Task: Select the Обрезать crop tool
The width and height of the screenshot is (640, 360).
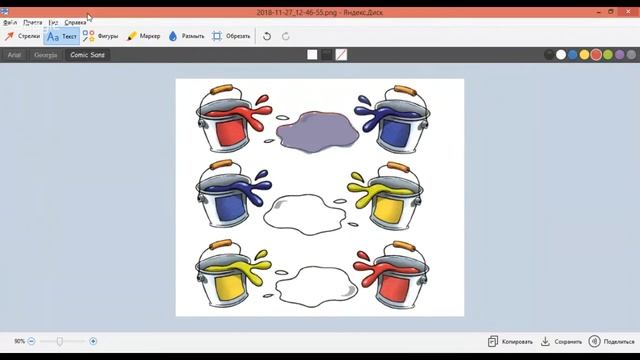Action: [x=231, y=36]
